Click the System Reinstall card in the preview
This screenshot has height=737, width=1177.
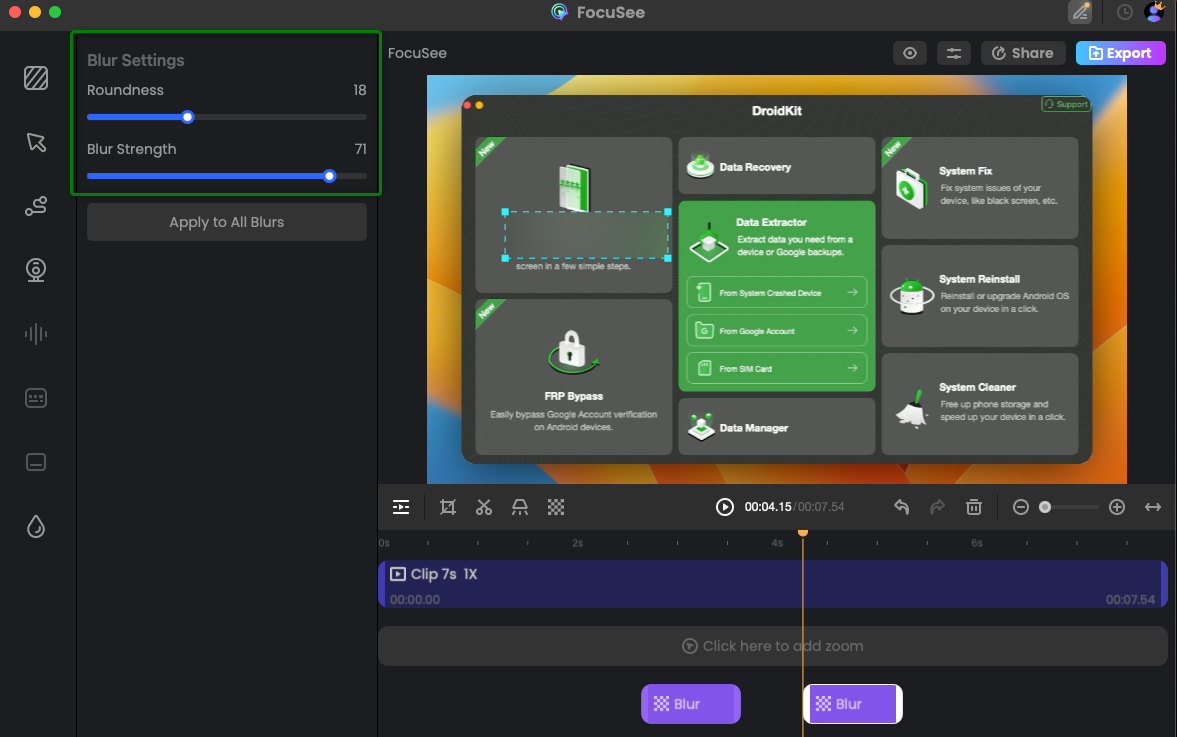pyautogui.click(x=980, y=296)
